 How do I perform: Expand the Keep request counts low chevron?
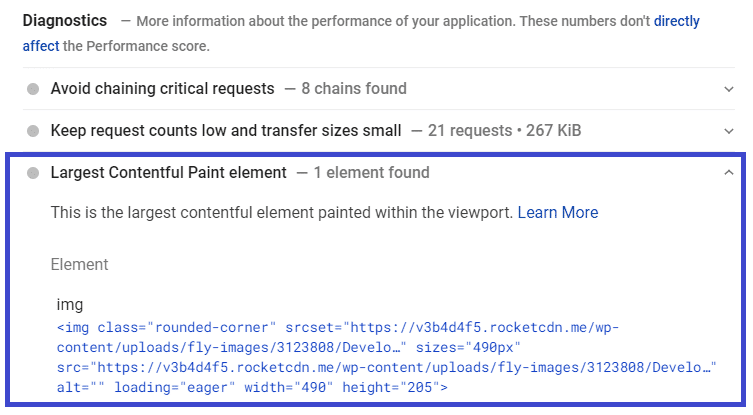pyautogui.click(x=729, y=131)
